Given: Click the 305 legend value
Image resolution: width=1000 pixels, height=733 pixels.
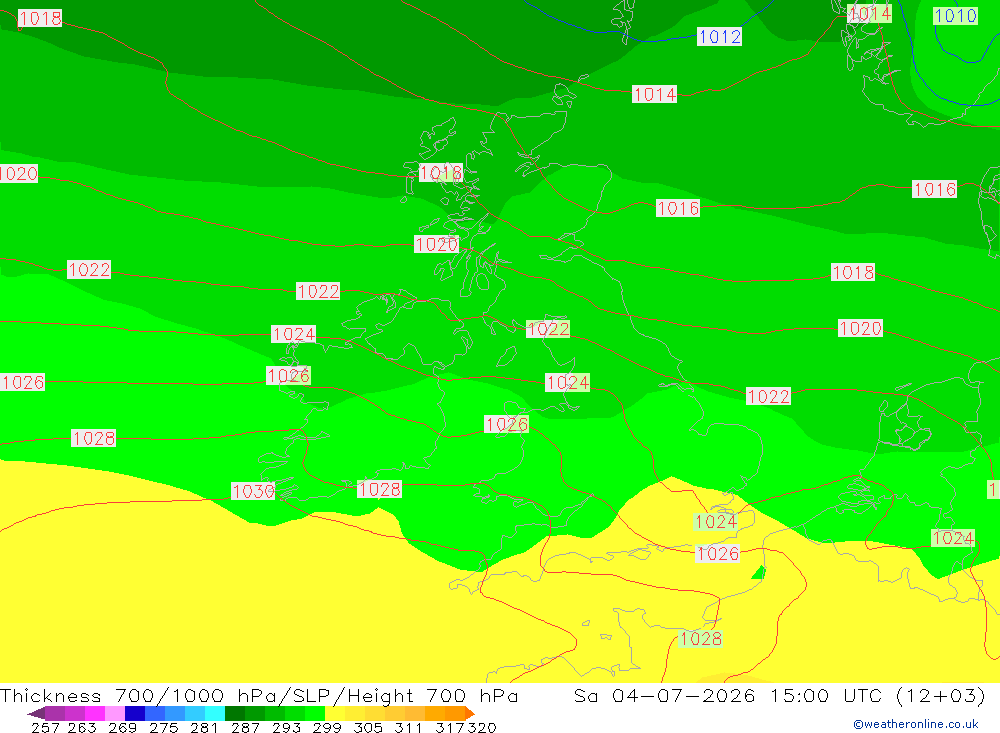Looking at the screenshot, I should pyautogui.click(x=367, y=727).
